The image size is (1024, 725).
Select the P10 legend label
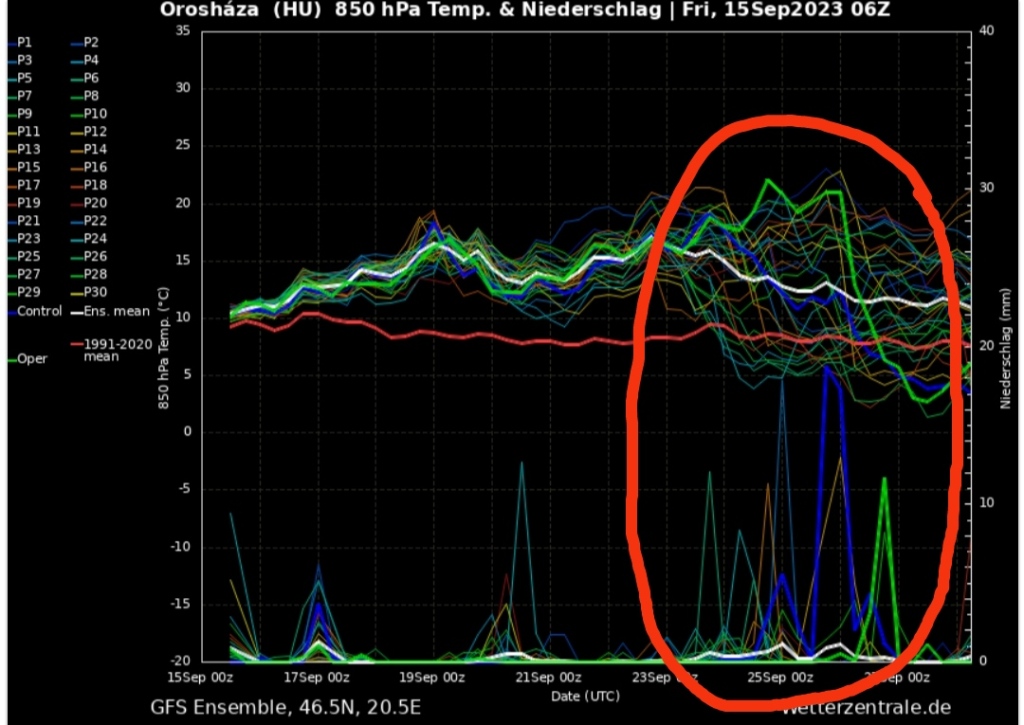point(95,114)
